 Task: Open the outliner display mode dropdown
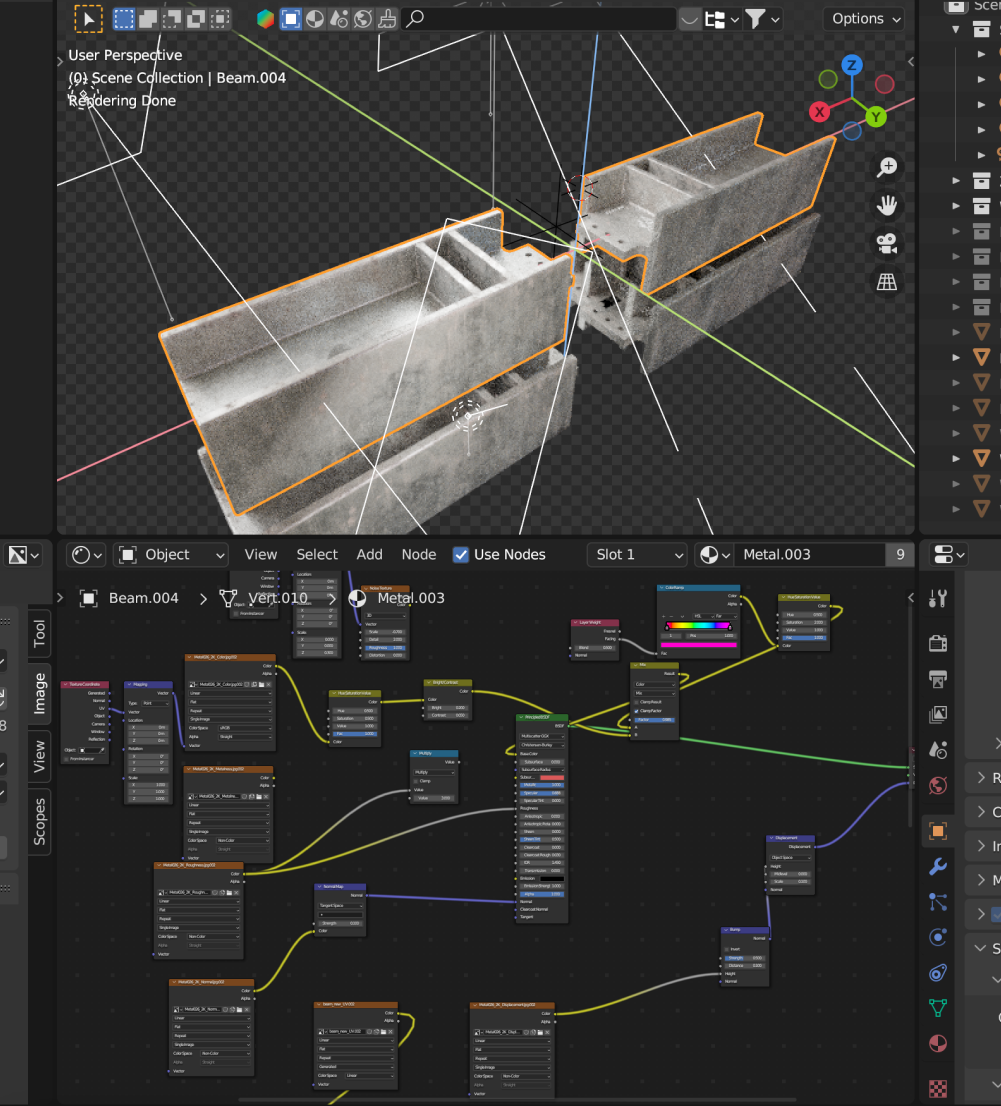tap(722, 19)
